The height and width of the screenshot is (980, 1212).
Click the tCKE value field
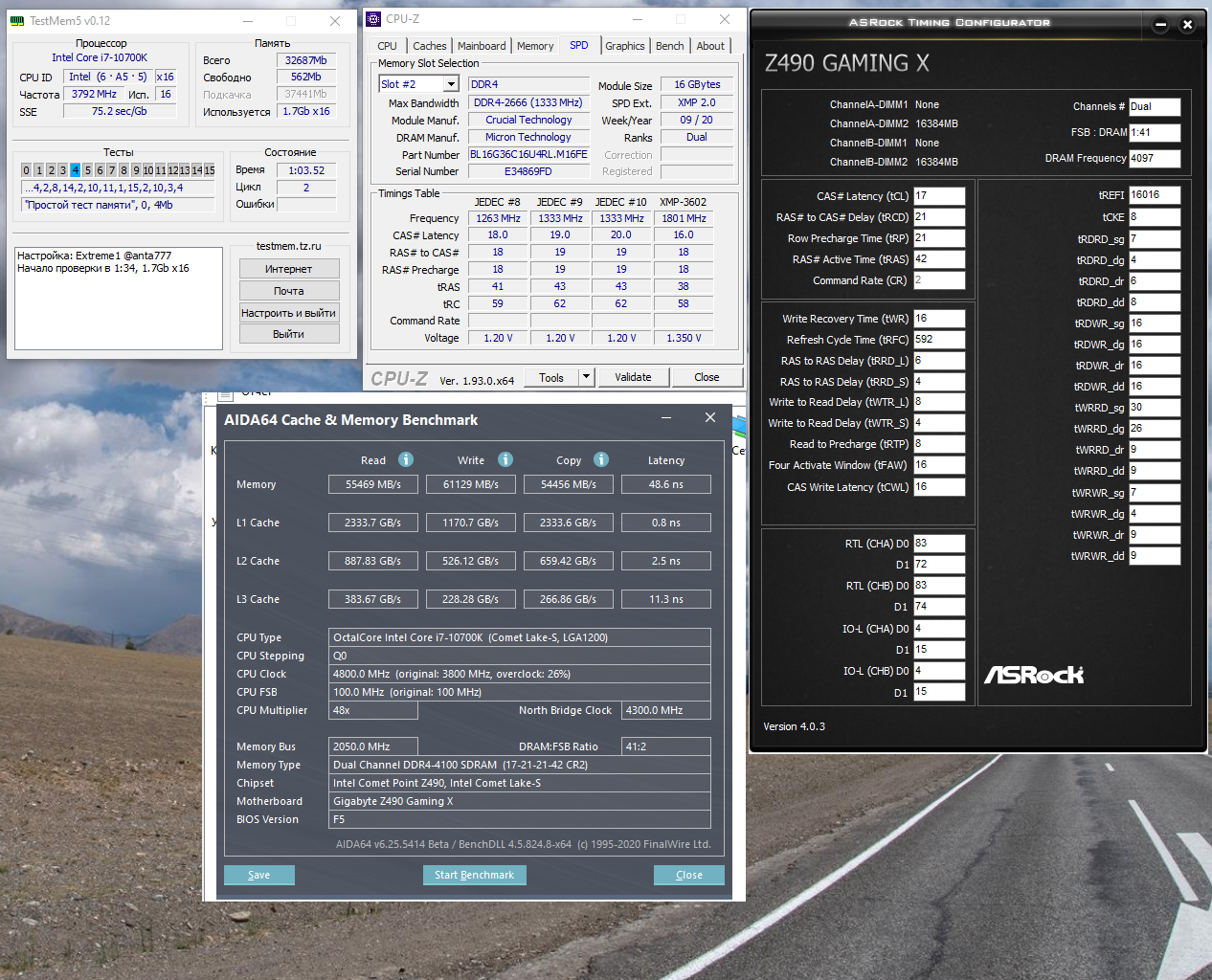click(1155, 217)
